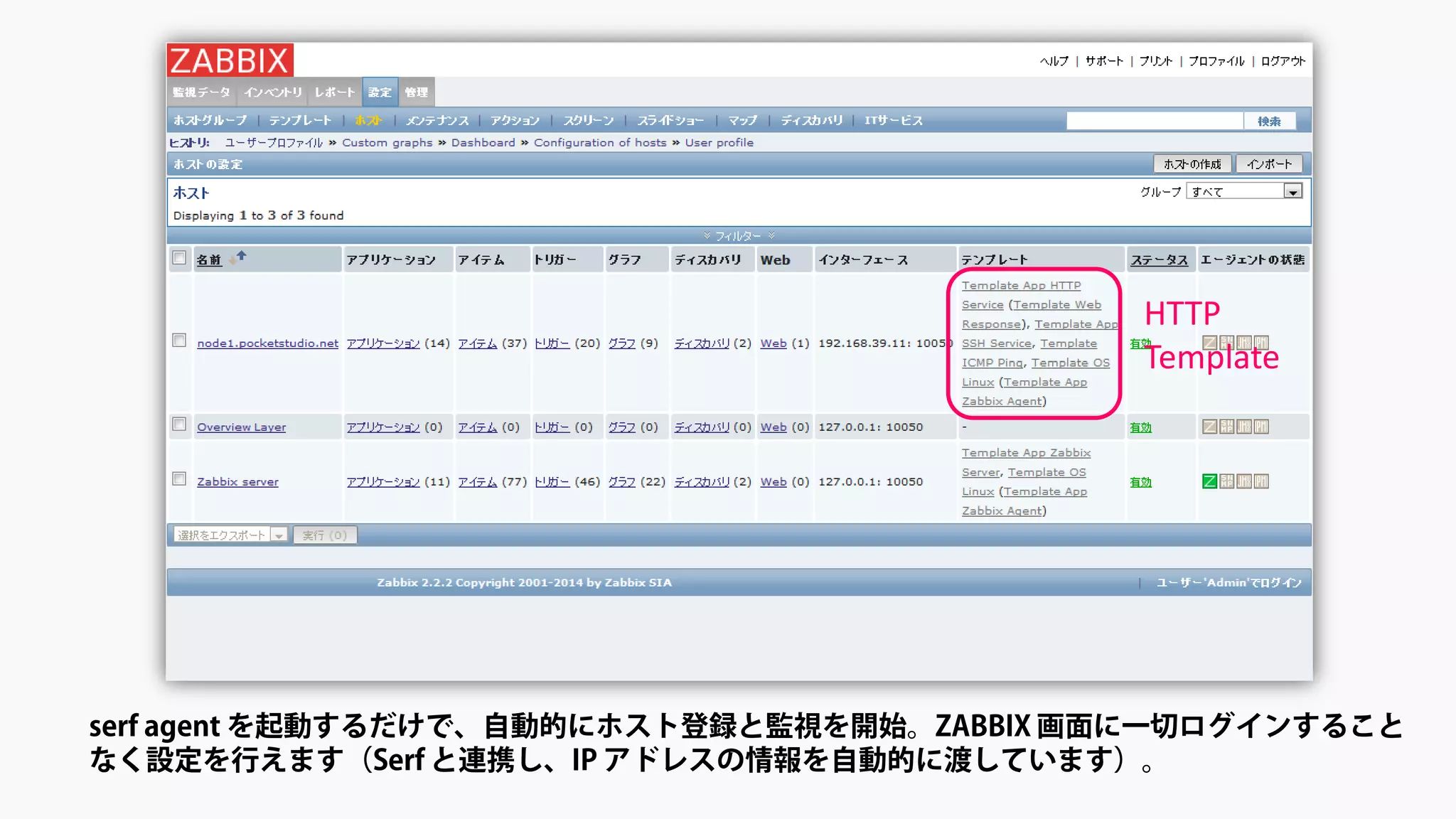1456x819 pixels.
Task: Open the レポート main menu
Action: click(x=334, y=92)
